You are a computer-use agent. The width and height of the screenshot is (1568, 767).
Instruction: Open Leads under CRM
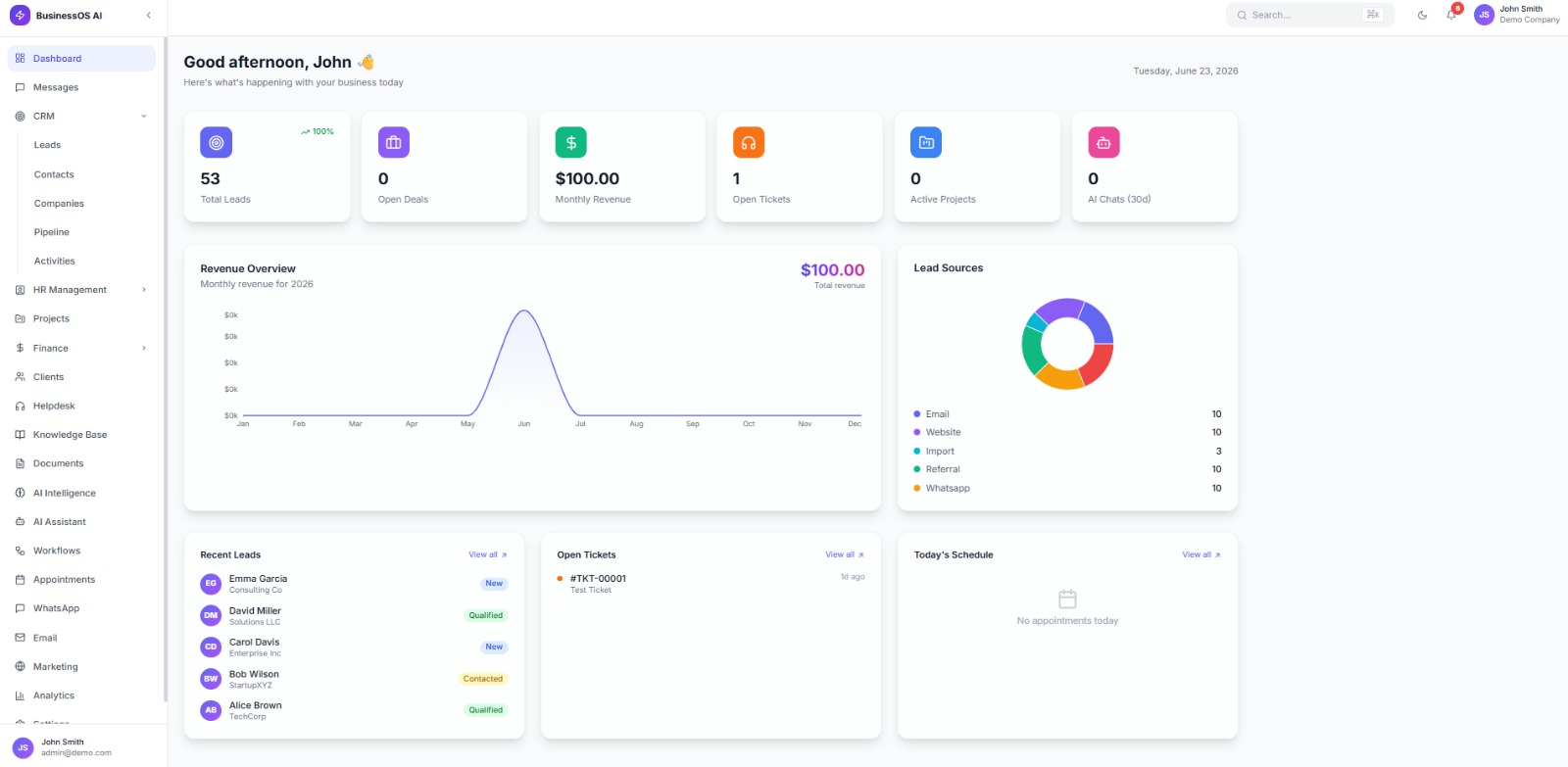point(47,145)
